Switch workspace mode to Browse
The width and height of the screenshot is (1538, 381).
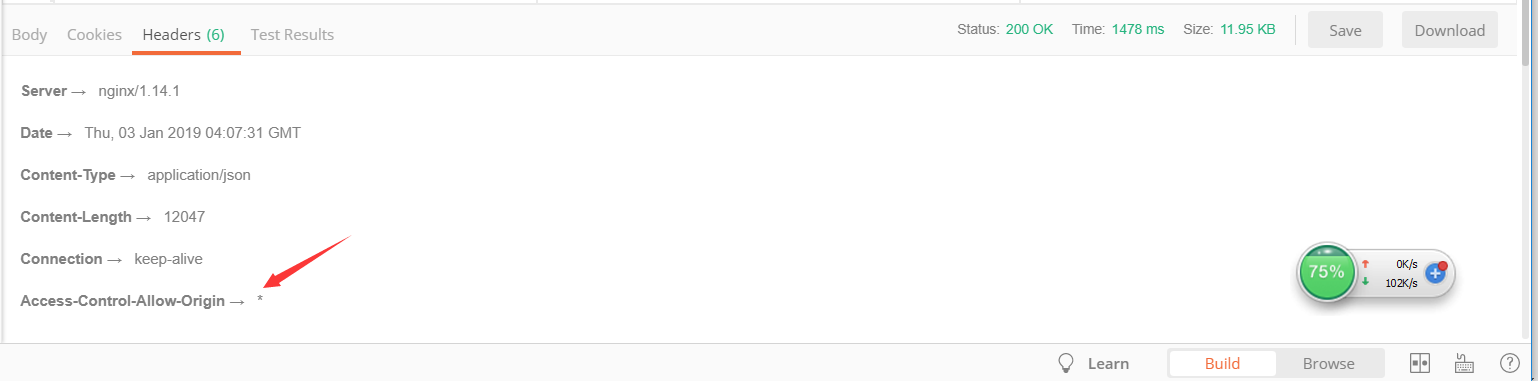point(1329,363)
